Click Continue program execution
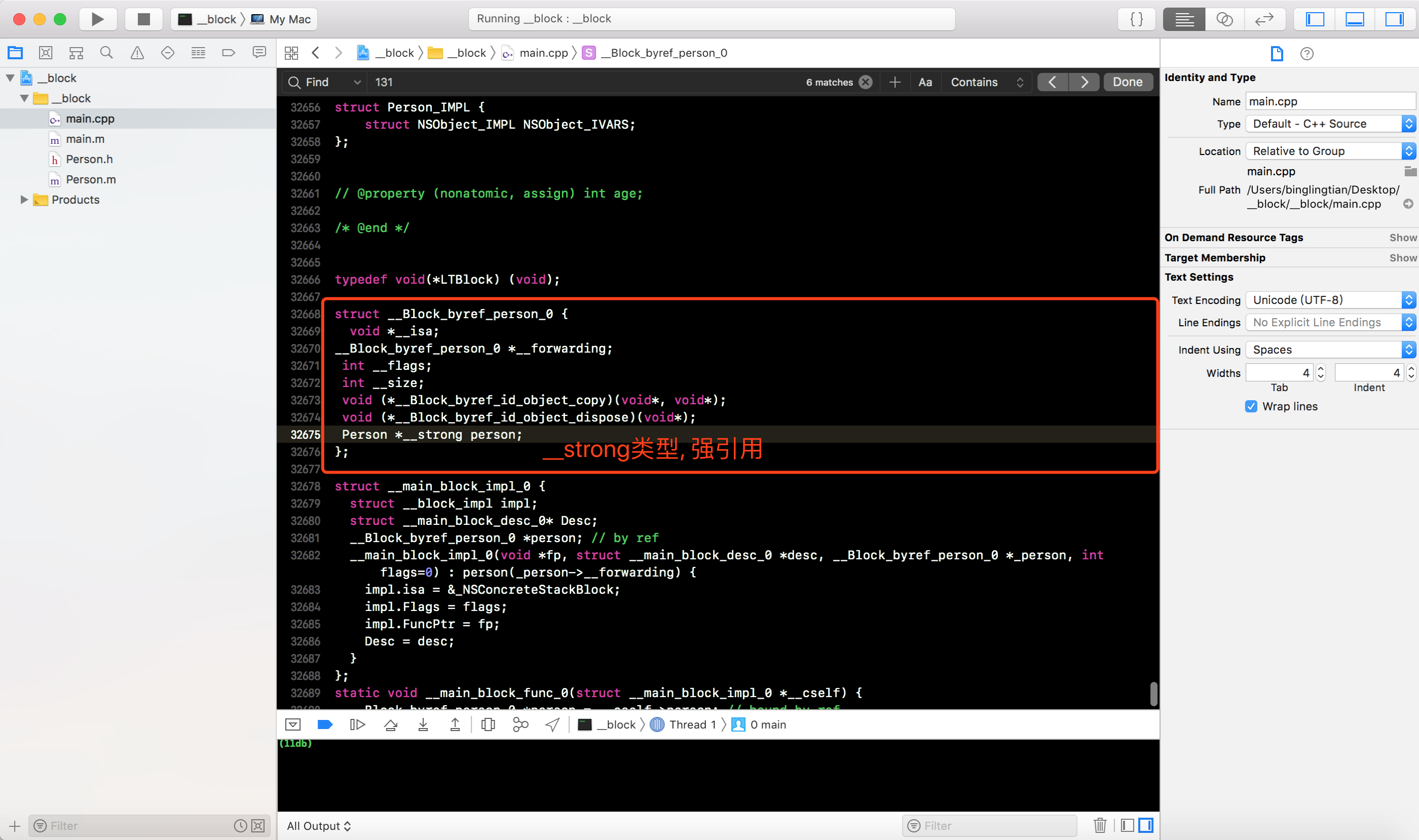Viewport: 1419px width, 840px height. (x=357, y=724)
